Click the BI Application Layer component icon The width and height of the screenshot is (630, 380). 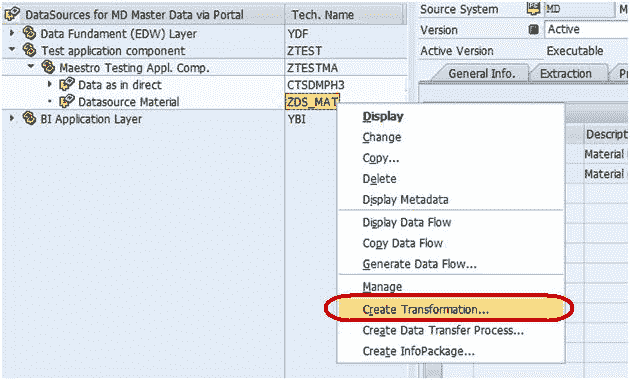point(29,118)
